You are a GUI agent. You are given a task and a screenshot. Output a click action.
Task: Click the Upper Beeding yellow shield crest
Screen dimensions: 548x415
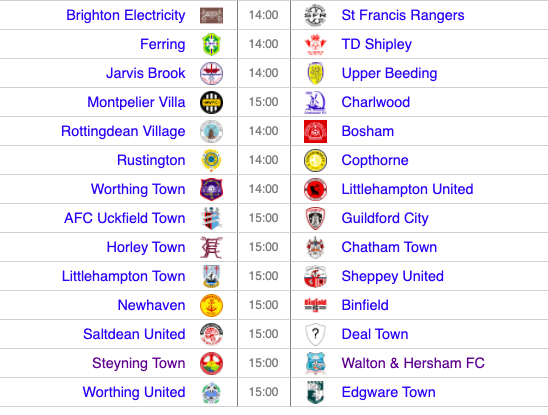point(315,73)
